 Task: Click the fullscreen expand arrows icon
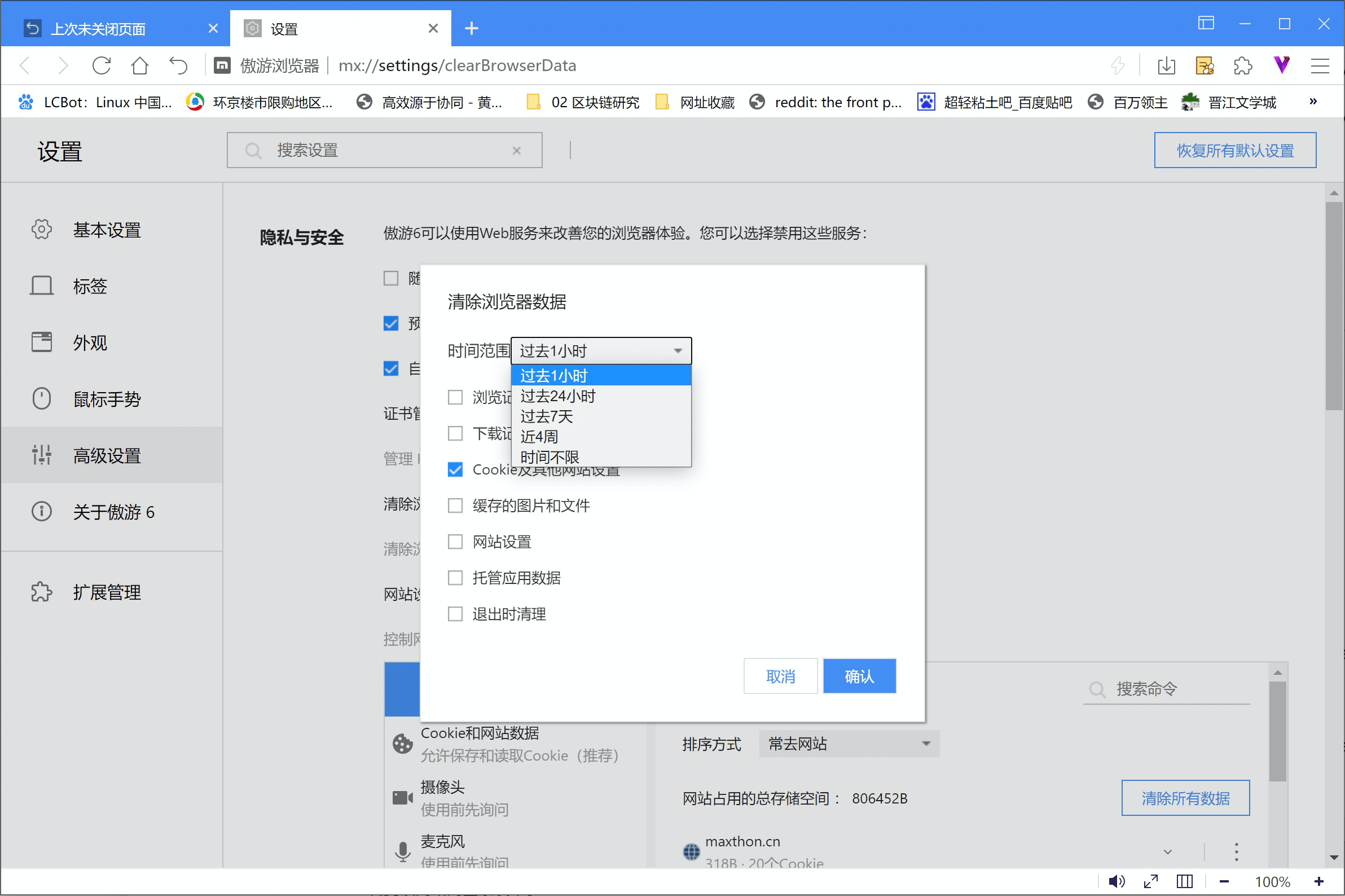[1151, 882]
